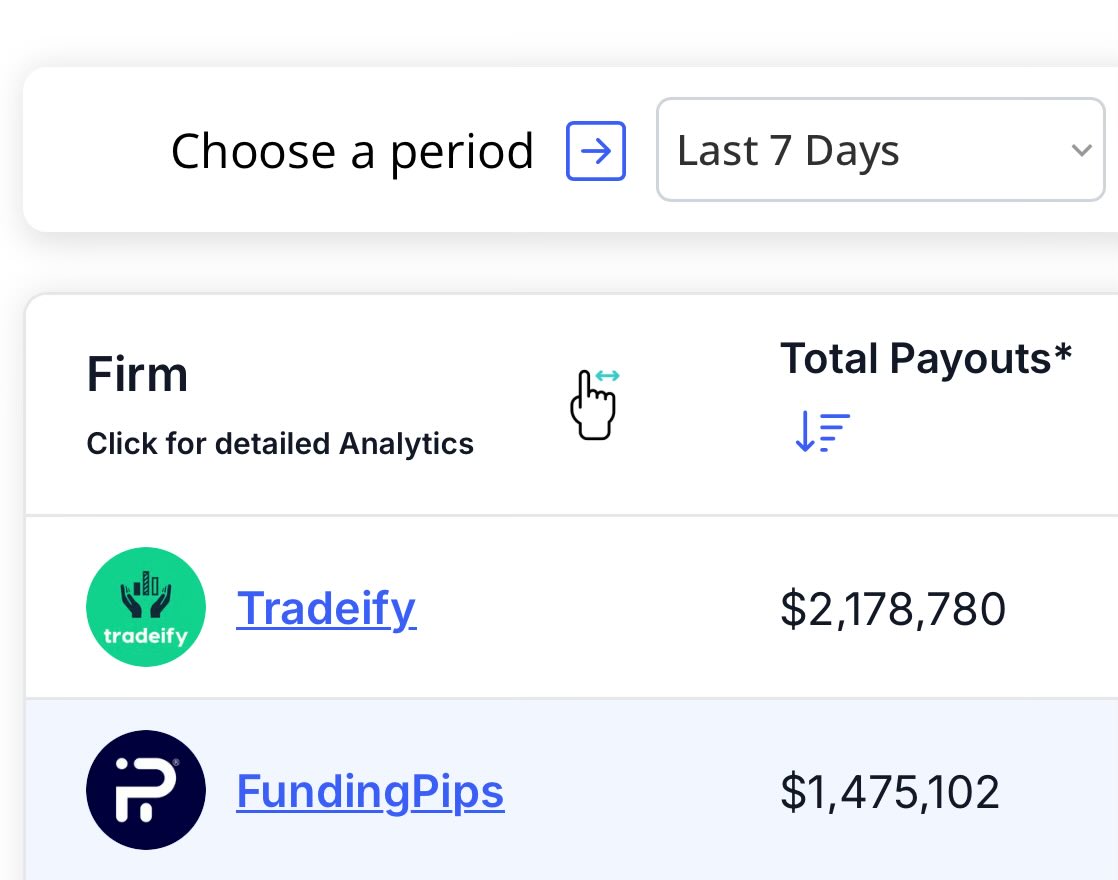Click the Total Payouts* column header
Image resolution: width=1118 pixels, height=880 pixels.
pyautogui.click(x=926, y=358)
